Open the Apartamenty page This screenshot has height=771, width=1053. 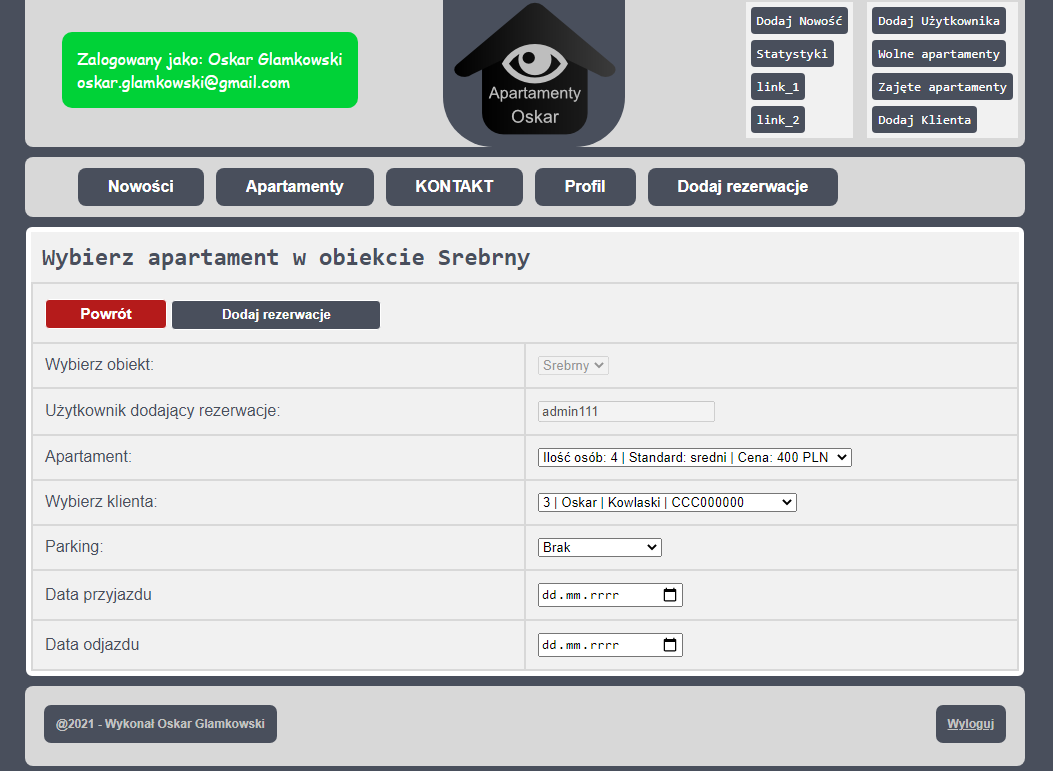click(x=294, y=187)
